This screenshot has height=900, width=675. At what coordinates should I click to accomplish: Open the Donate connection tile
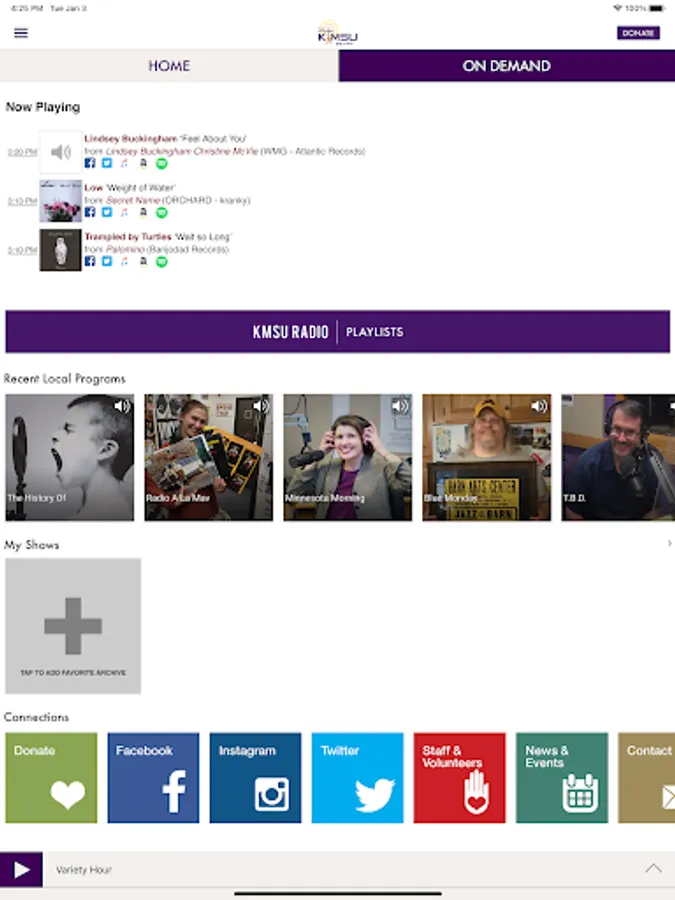click(51, 778)
